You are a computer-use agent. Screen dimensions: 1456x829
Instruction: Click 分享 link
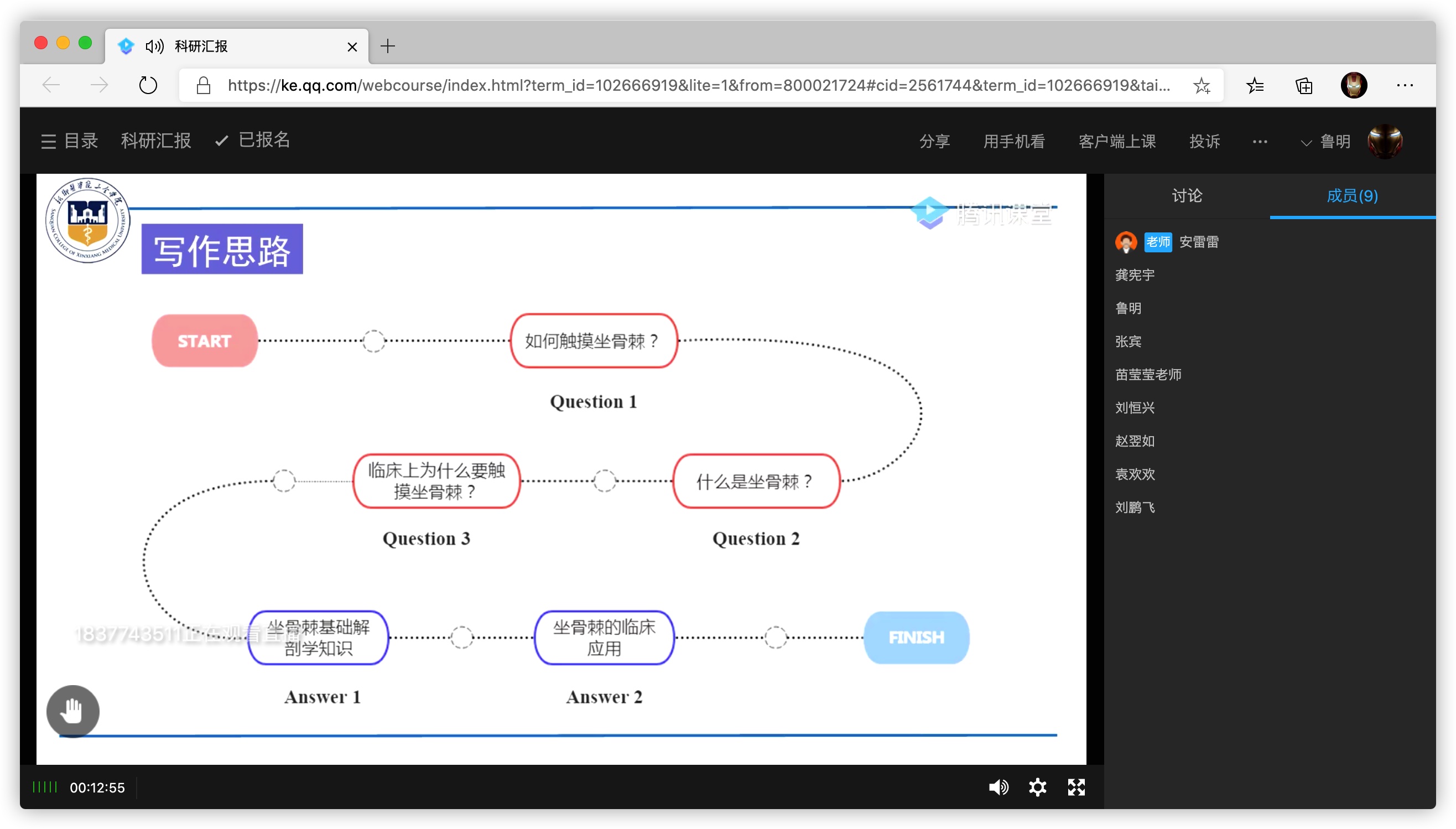pyautogui.click(x=934, y=141)
